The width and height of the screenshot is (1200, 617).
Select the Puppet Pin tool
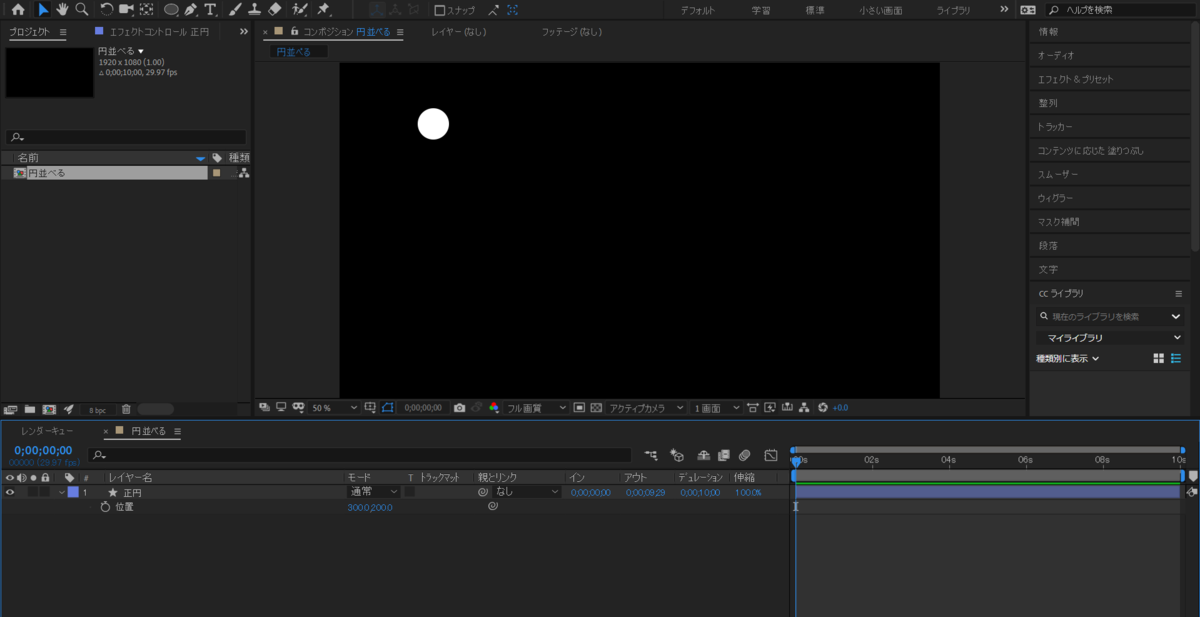(x=323, y=9)
